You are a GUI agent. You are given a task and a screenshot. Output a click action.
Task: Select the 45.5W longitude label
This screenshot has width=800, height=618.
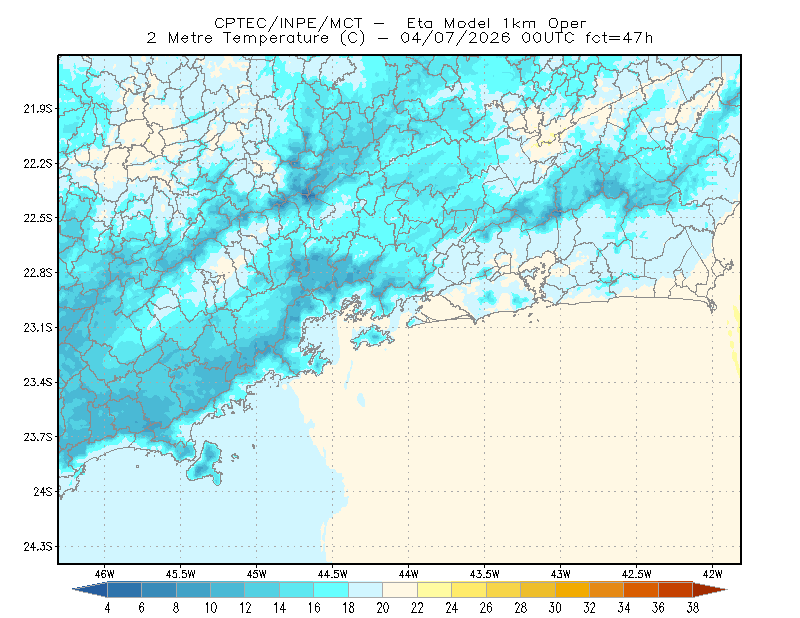click(181, 574)
